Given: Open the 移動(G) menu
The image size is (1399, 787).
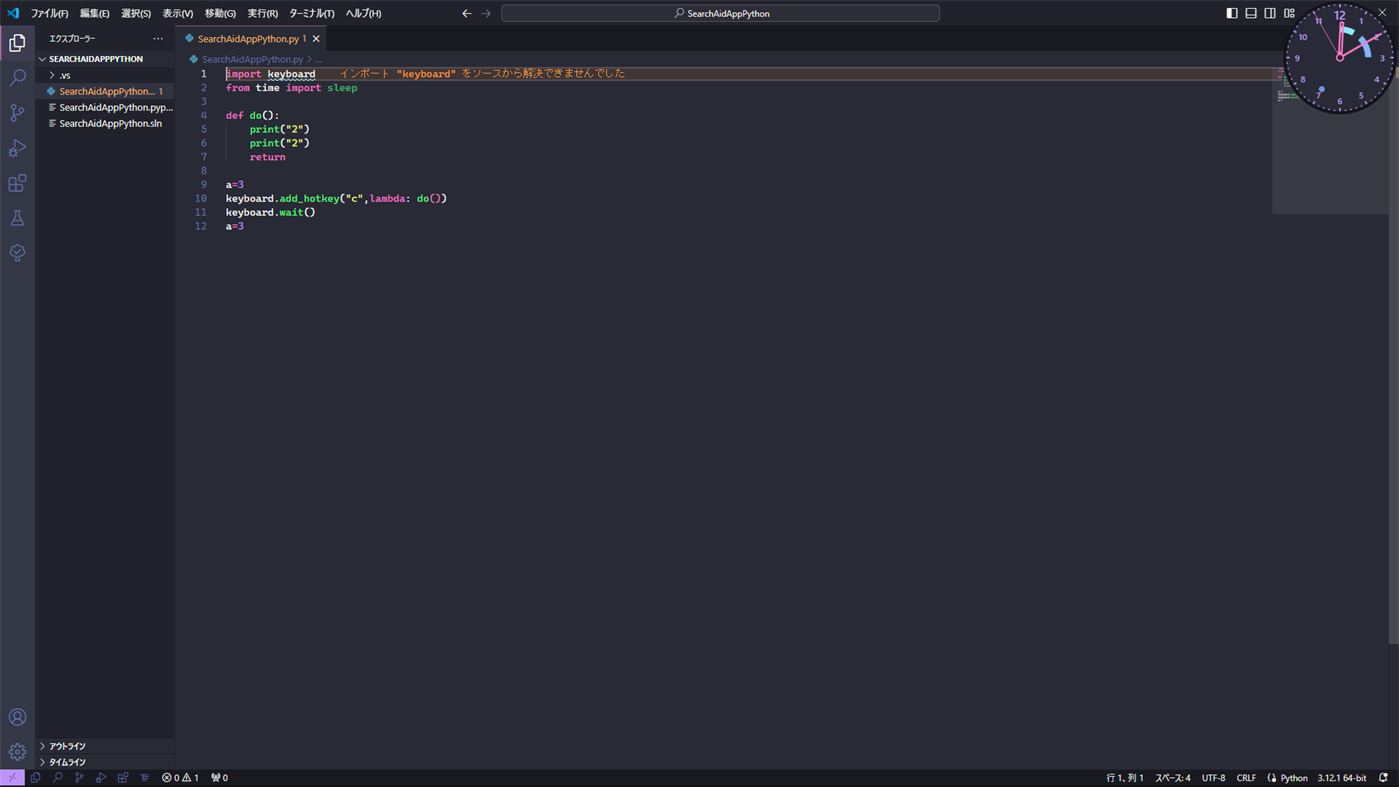Looking at the screenshot, I should (x=220, y=14).
